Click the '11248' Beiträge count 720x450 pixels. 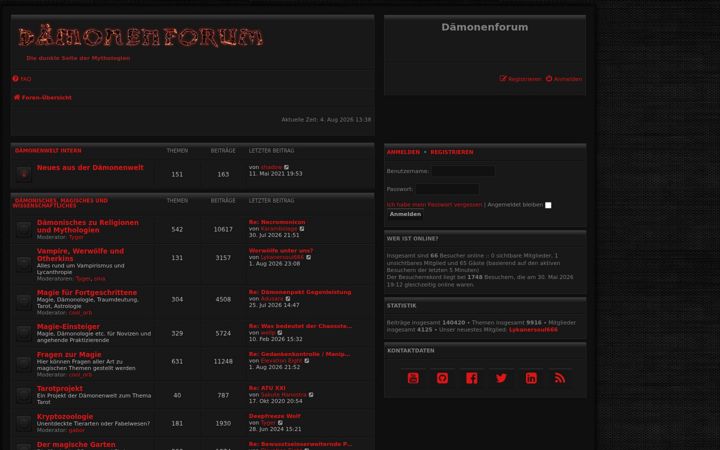click(223, 361)
